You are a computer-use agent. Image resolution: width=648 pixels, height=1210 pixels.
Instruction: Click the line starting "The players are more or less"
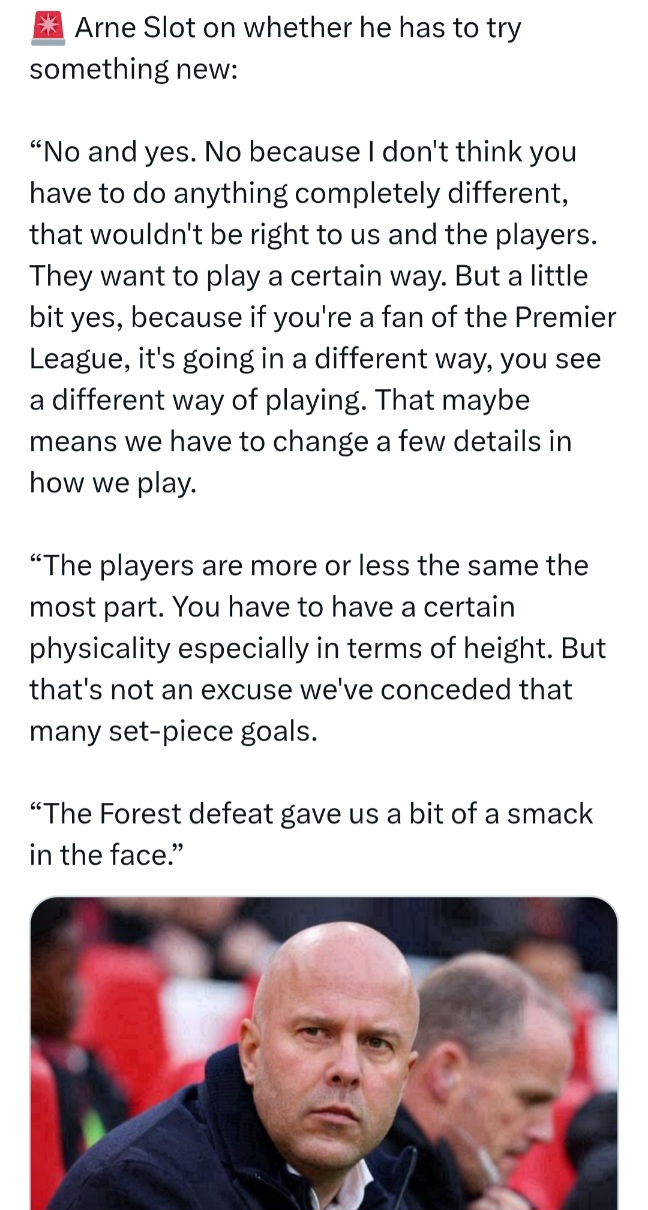[x=310, y=566]
